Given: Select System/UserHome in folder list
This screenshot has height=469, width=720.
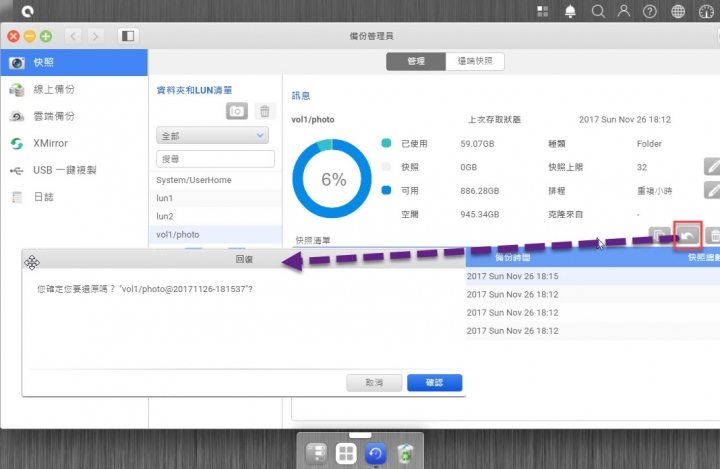Looking at the screenshot, I should point(215,180).
